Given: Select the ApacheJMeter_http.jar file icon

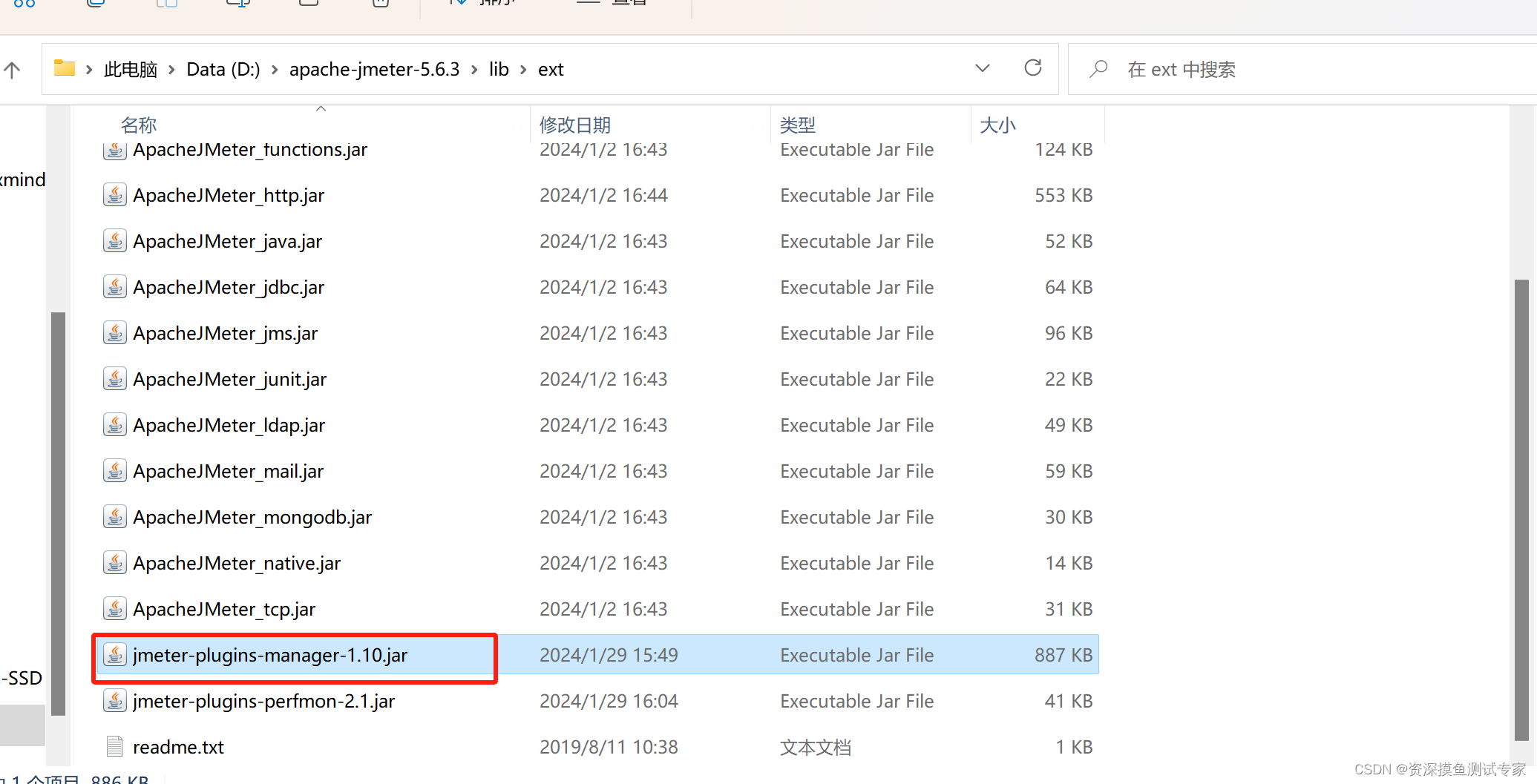Looking at the screenshot, I should (x=114, y=195).
